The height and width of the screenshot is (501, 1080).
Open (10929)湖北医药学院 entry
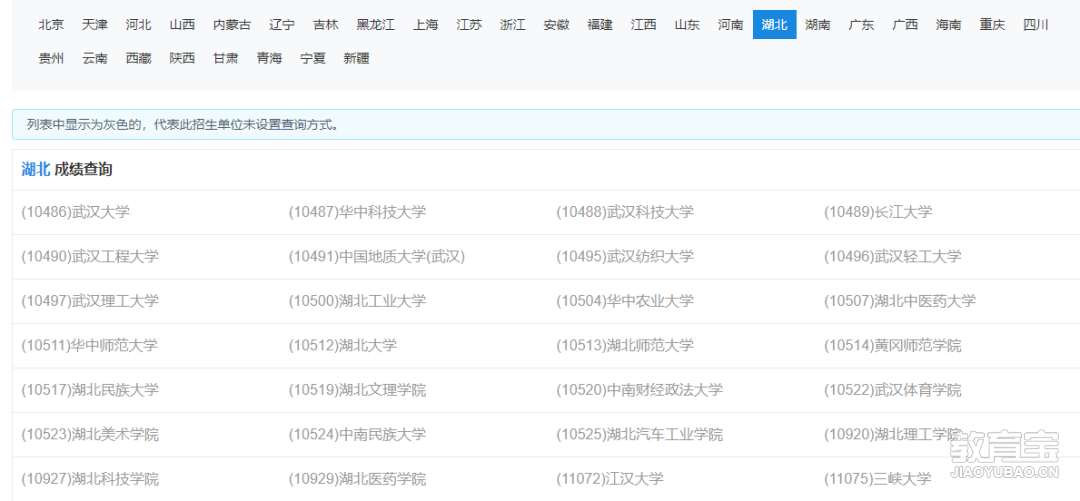pos(357,478)
